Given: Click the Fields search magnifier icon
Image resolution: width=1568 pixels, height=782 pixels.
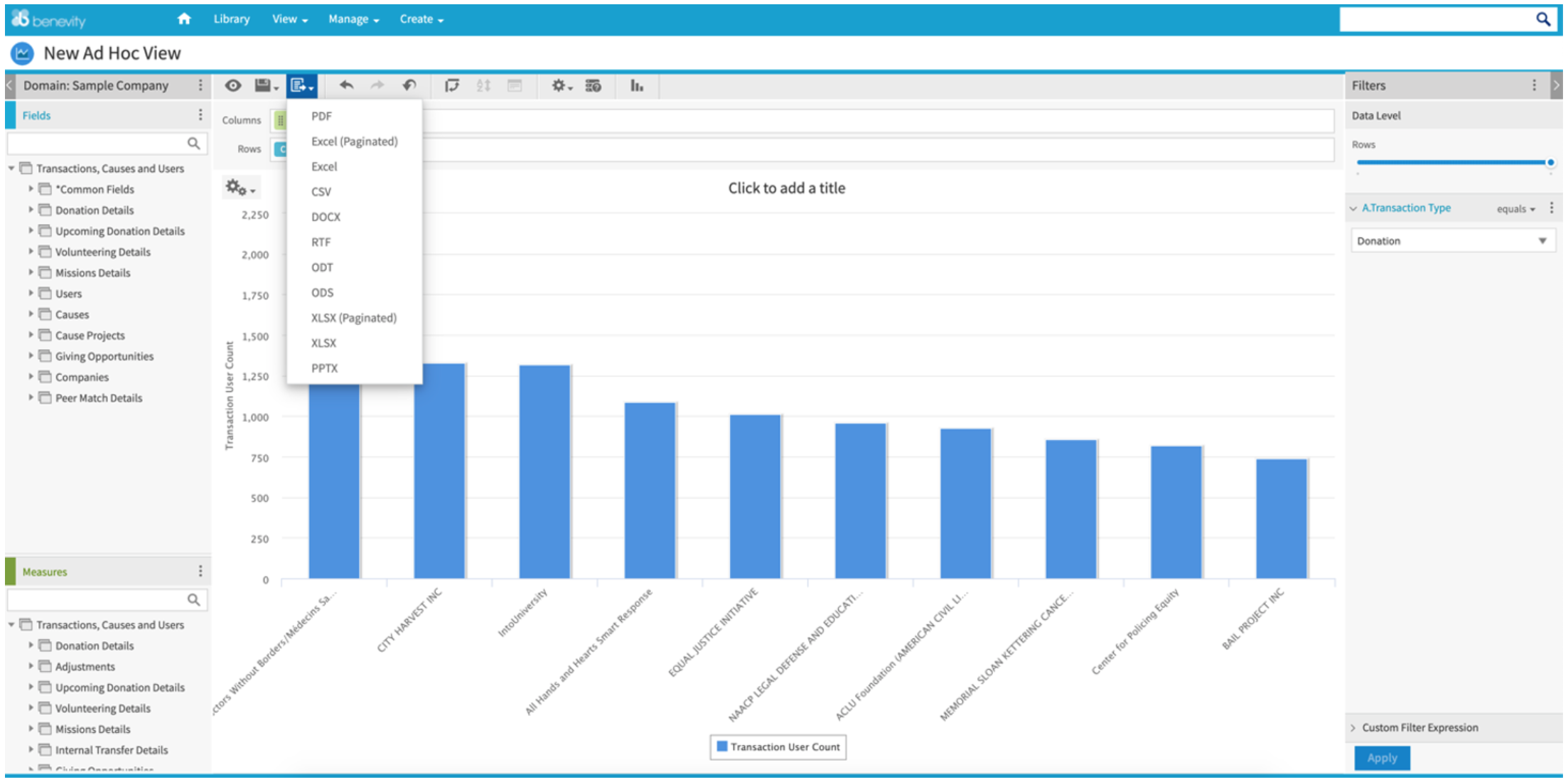Looking at the screenshot, I should tap(193, 144).
